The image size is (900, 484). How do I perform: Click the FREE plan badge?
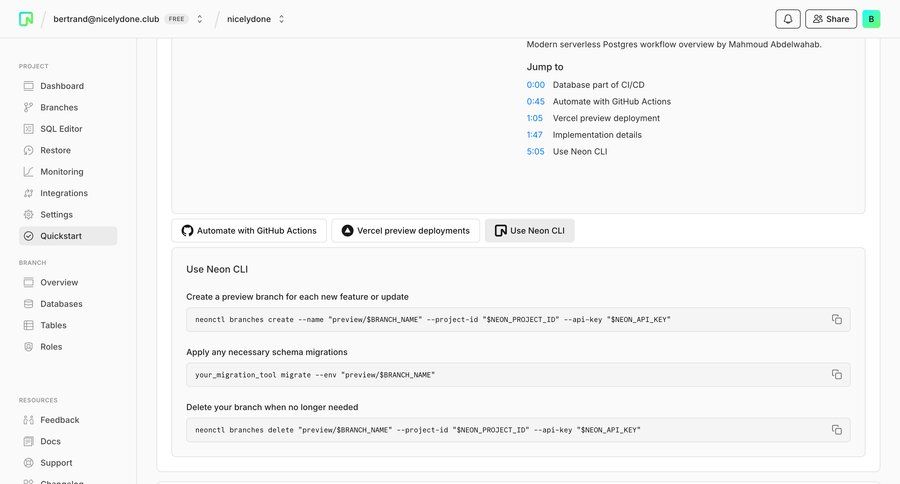tap(176, 19)
